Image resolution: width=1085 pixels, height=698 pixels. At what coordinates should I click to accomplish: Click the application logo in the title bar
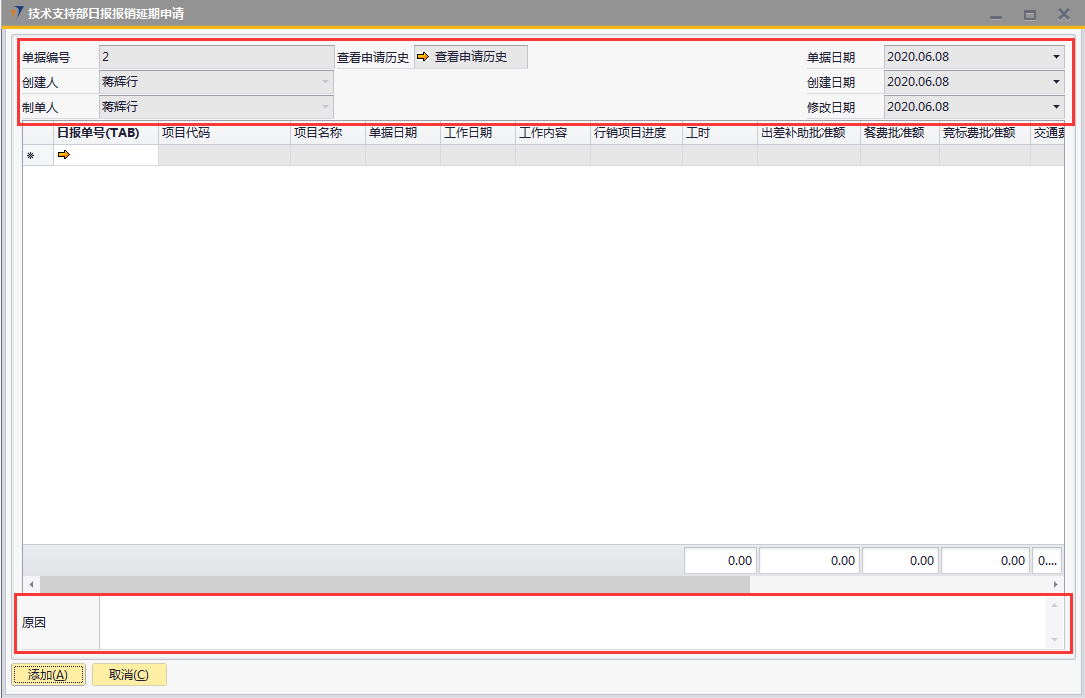point(15,13)
